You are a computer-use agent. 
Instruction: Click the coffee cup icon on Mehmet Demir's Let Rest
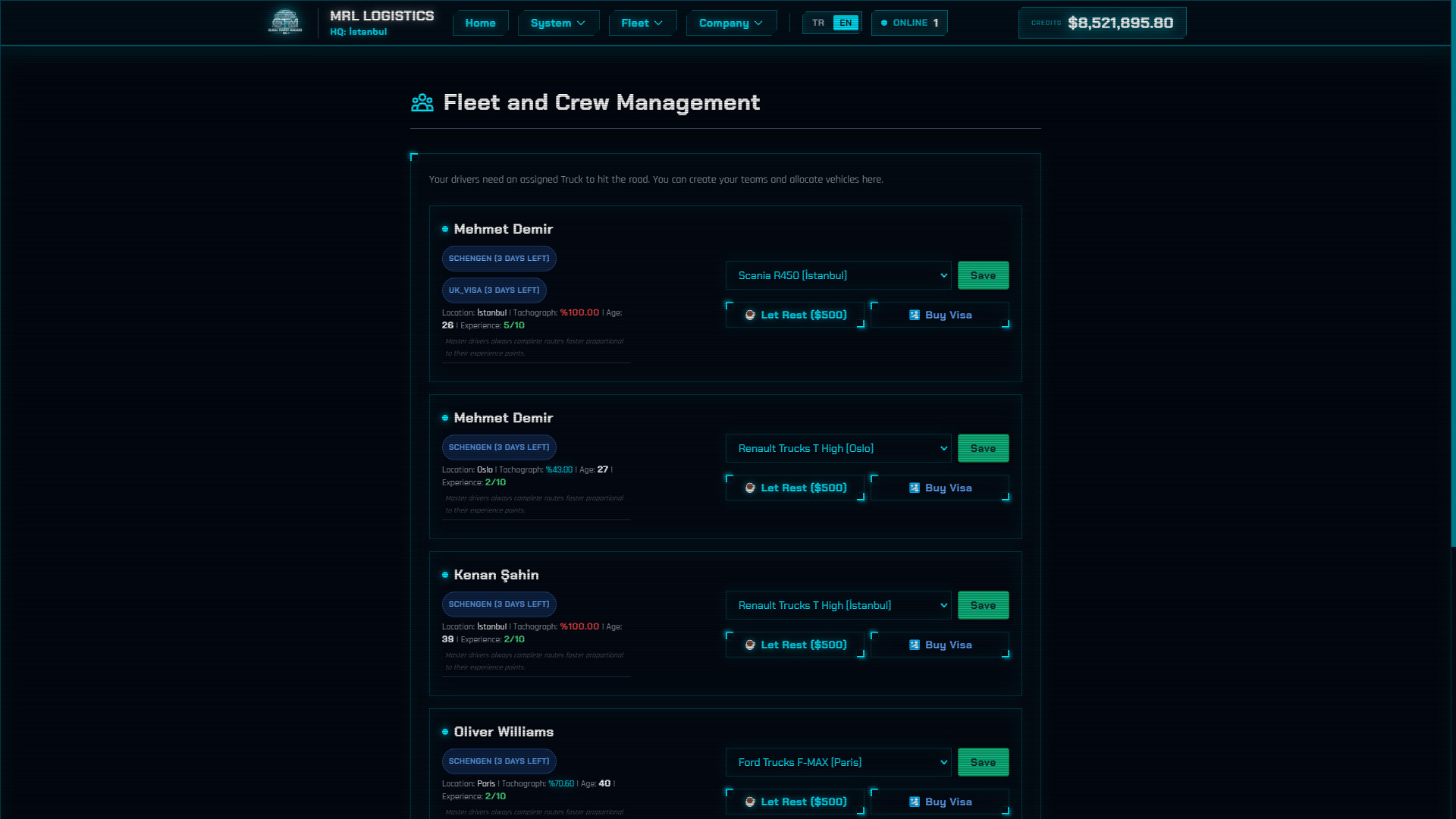click(x=750, y=314)
